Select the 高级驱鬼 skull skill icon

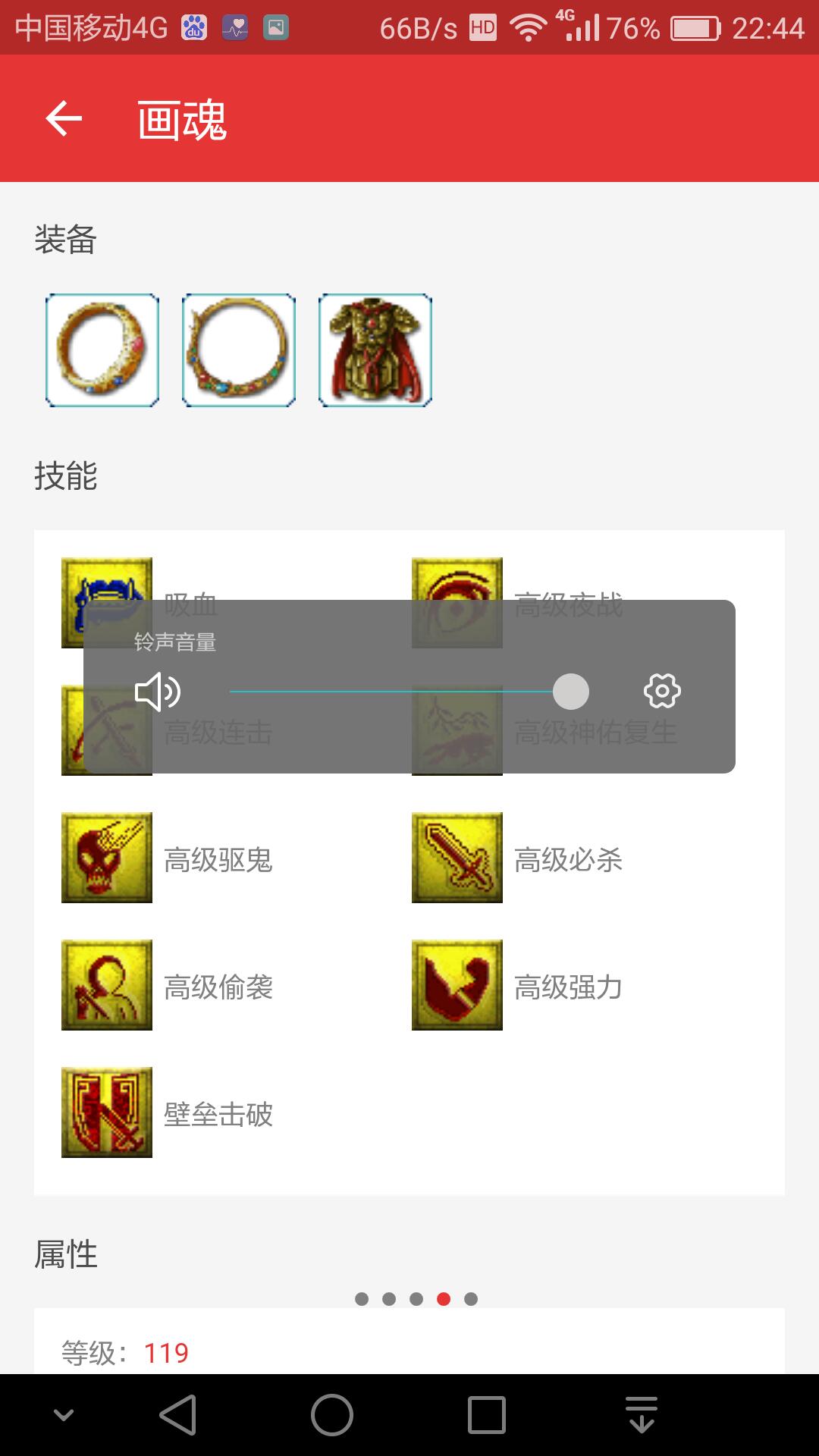[107, 858]
